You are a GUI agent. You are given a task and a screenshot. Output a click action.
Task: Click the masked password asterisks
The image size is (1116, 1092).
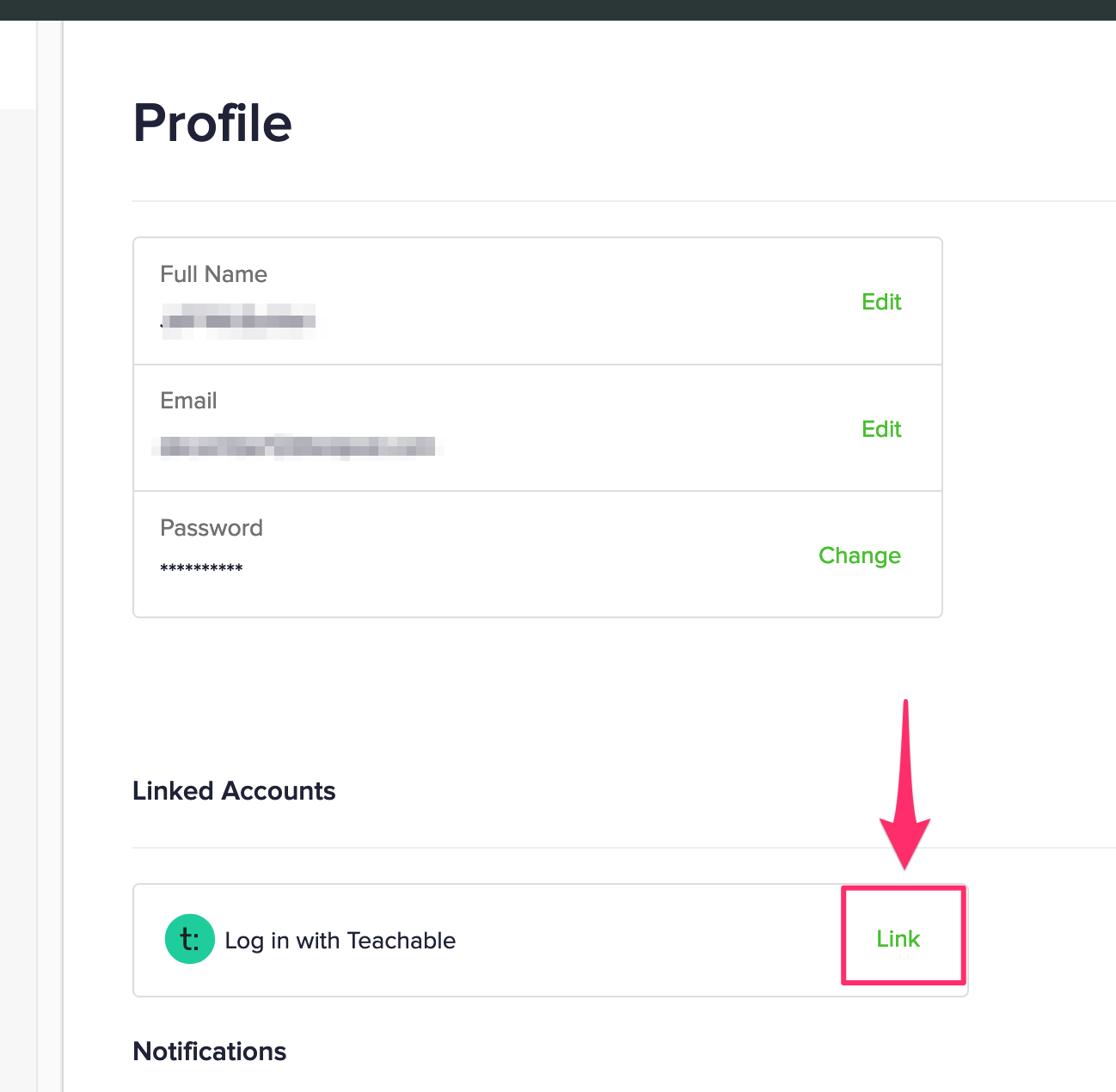pyautogui.click(x=201, y=568)
